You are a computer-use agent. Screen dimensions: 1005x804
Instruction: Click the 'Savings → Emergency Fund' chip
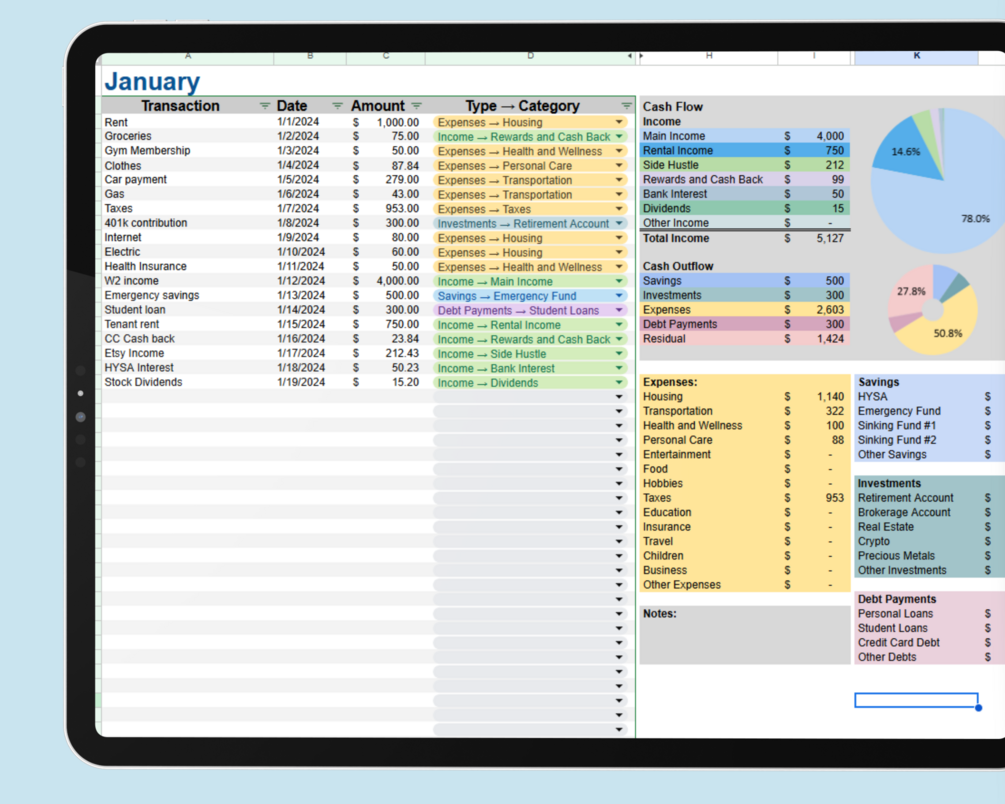click(x=530, y=296)
